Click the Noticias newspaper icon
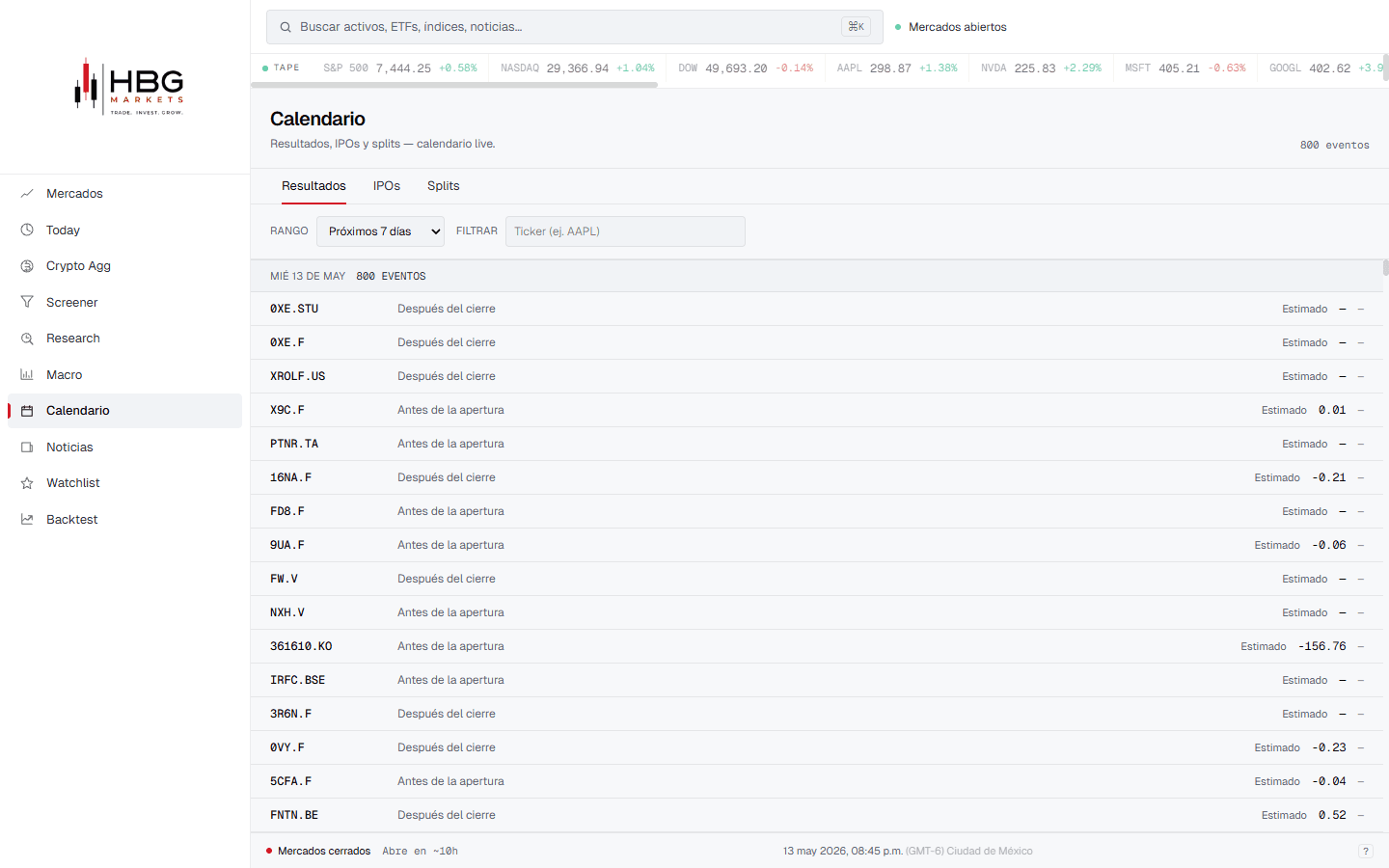This screenshot has width=1389, height=868. tap(27, 447)
